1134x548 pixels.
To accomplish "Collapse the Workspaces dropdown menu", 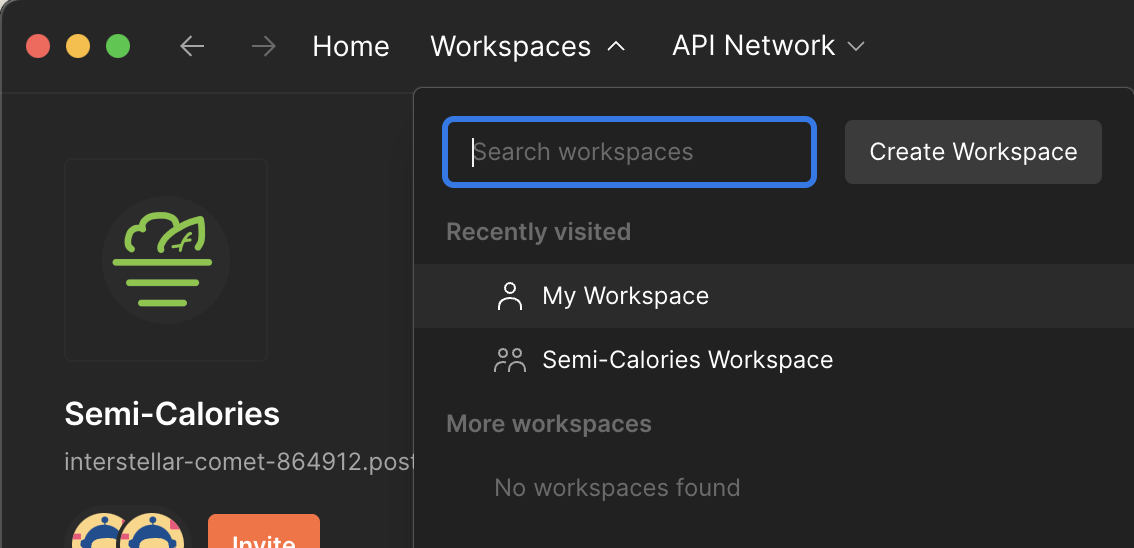I will click(x=528, y=47).
